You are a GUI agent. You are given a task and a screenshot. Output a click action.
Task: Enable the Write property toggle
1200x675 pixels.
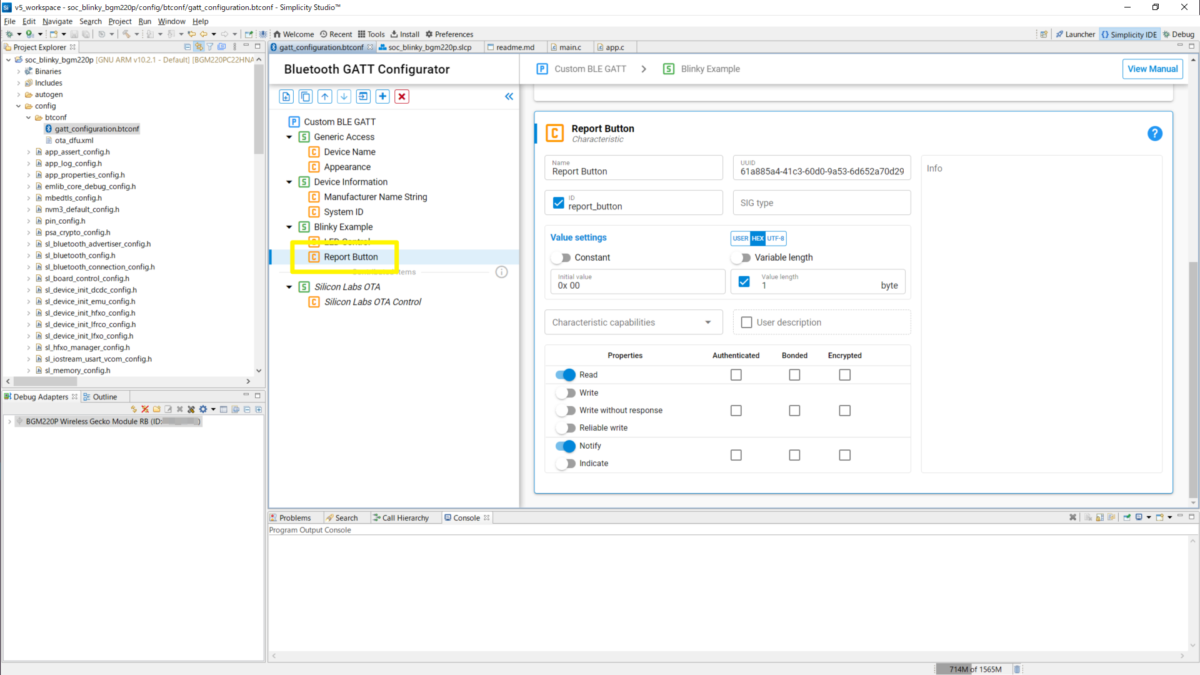click(565, 393)
